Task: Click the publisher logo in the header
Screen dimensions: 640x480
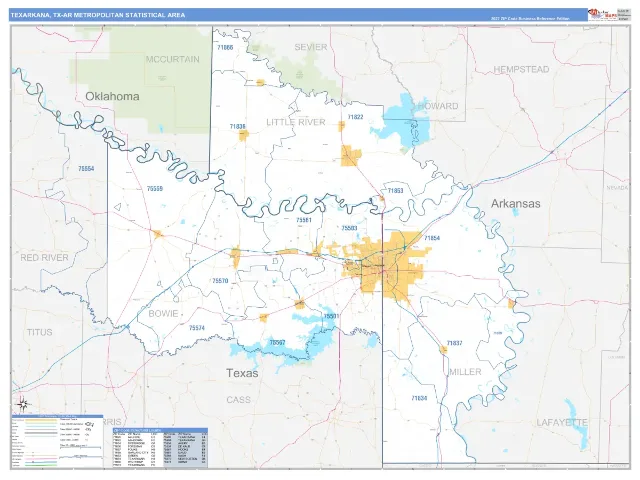Action: point(602,15)
